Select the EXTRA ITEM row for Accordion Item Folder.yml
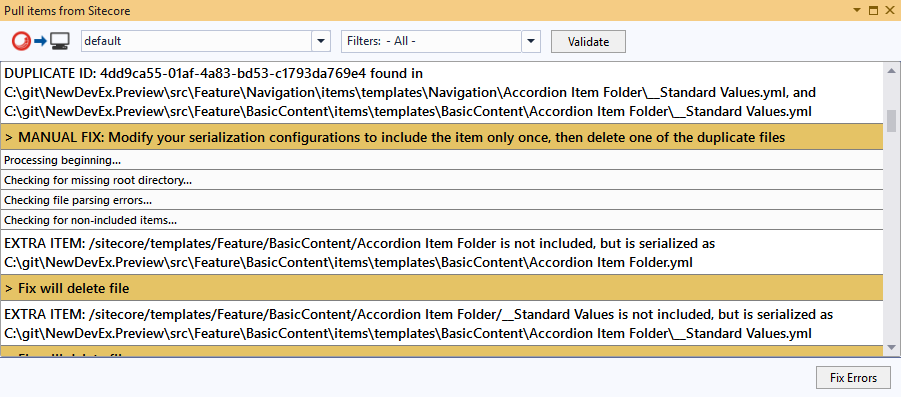This screenshot has height=397, width=901. point(442,252)
